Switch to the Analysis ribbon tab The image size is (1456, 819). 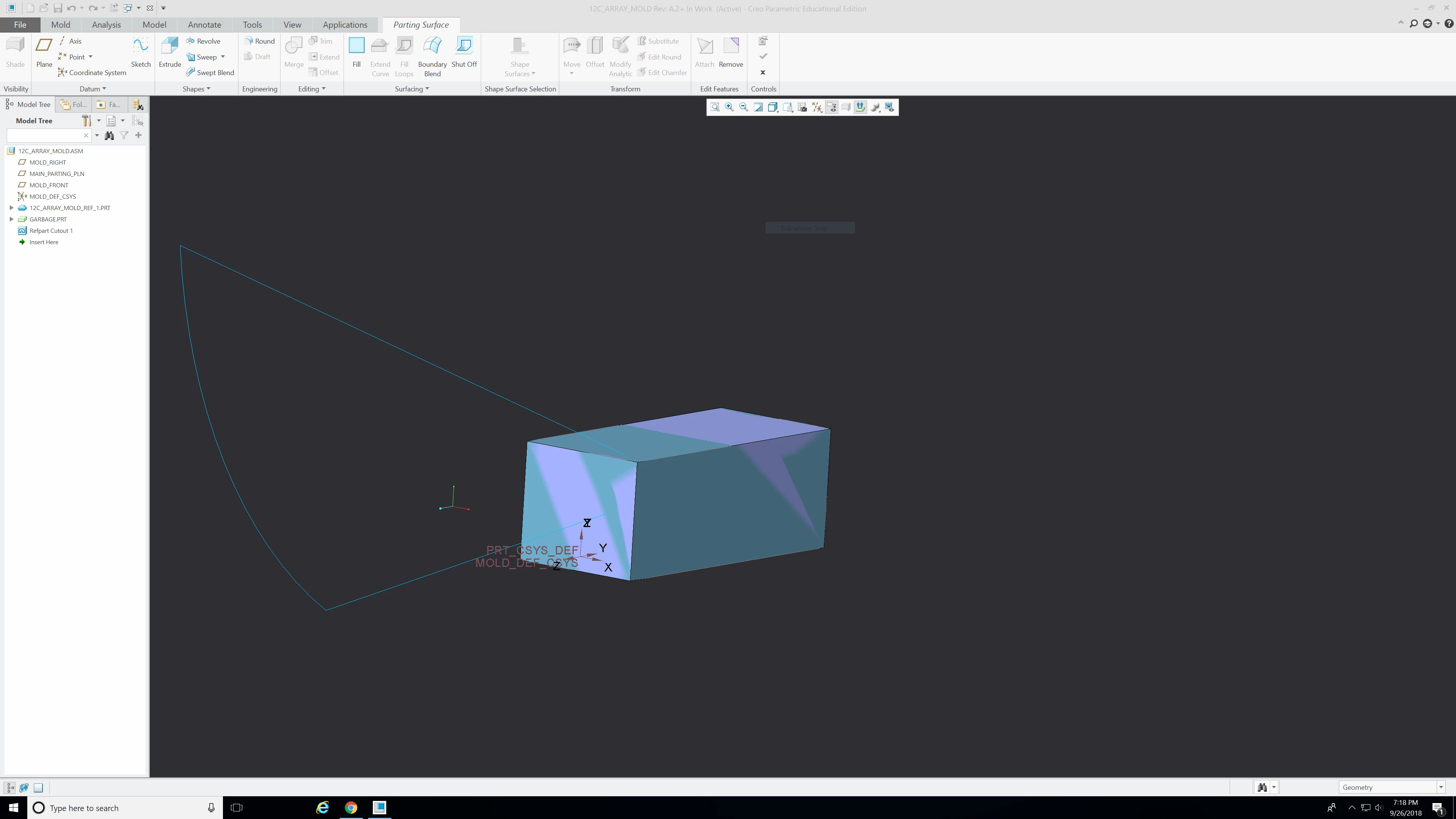click(106, 25)
